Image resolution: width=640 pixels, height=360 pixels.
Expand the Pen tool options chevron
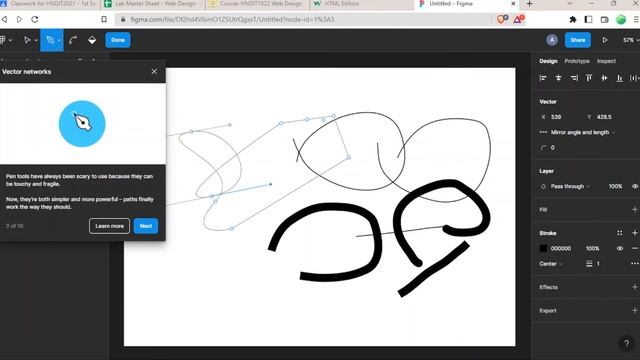(x=59, y=40)
